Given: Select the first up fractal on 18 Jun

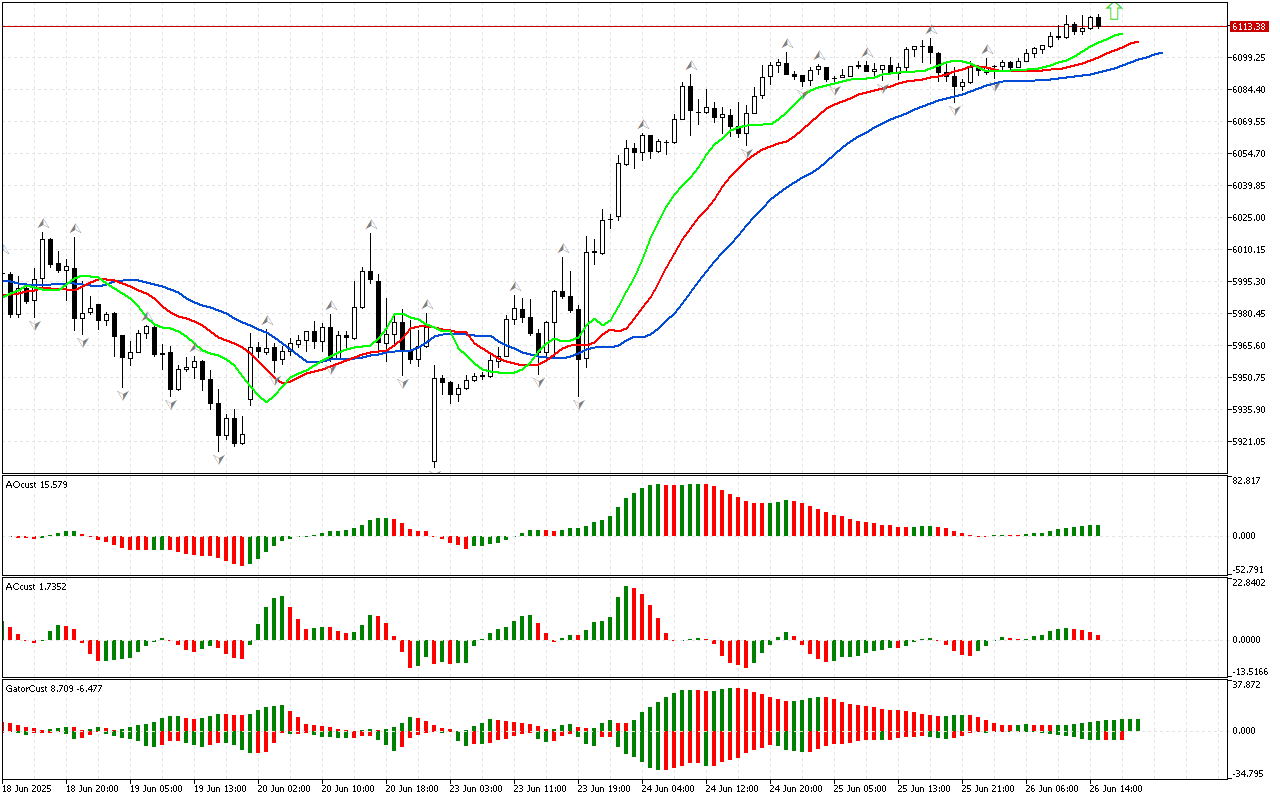Looking at the screenshot, I should 42,223.
